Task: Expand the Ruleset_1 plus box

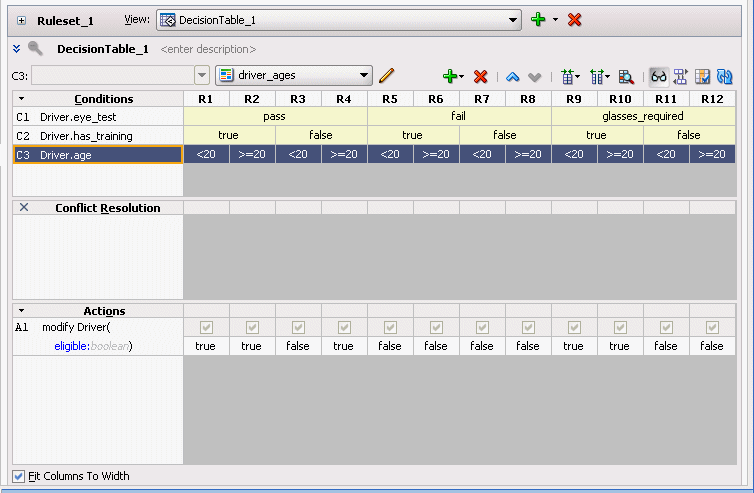Action: coord(21,21)
